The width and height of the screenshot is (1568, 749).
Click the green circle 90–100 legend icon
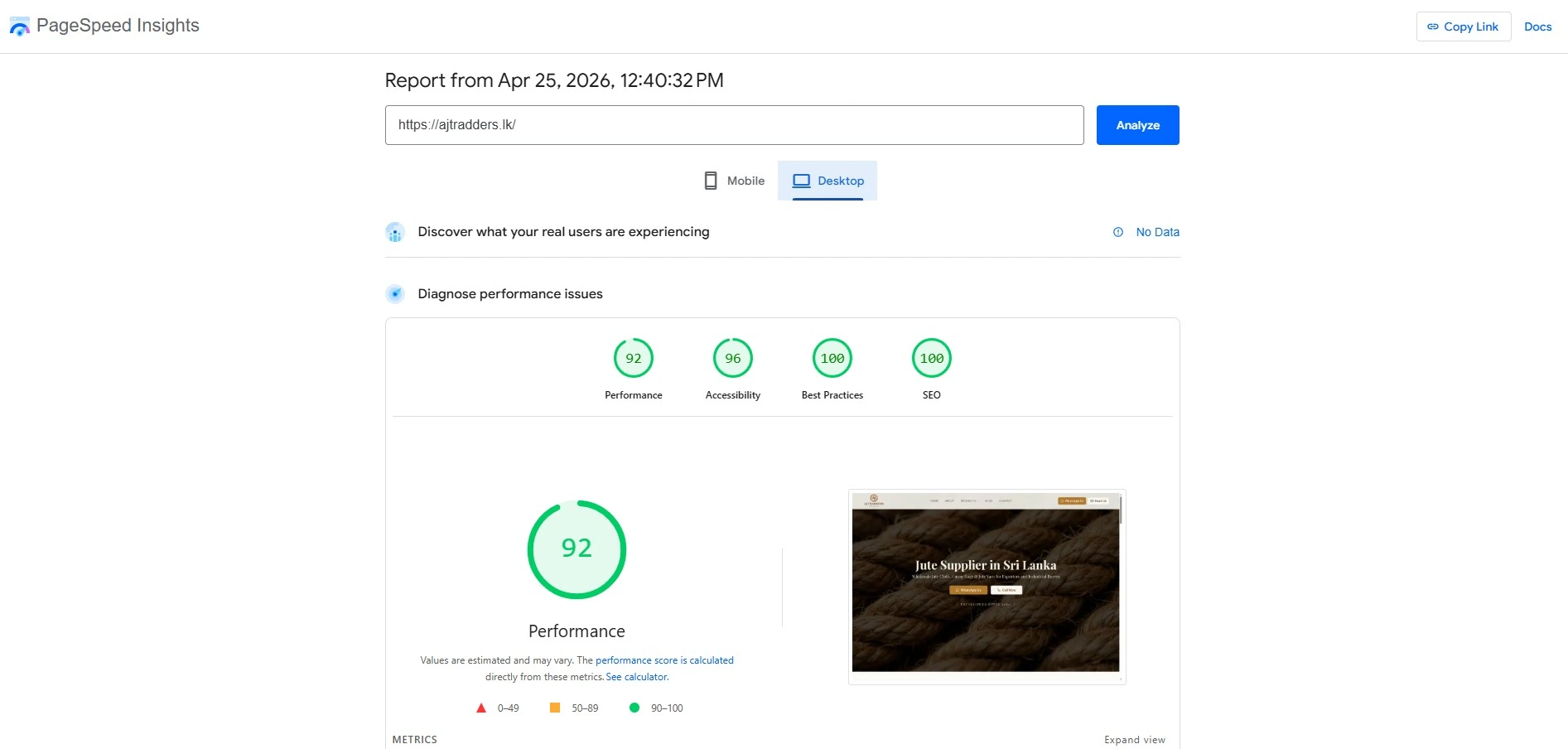[x=634, y=708]
